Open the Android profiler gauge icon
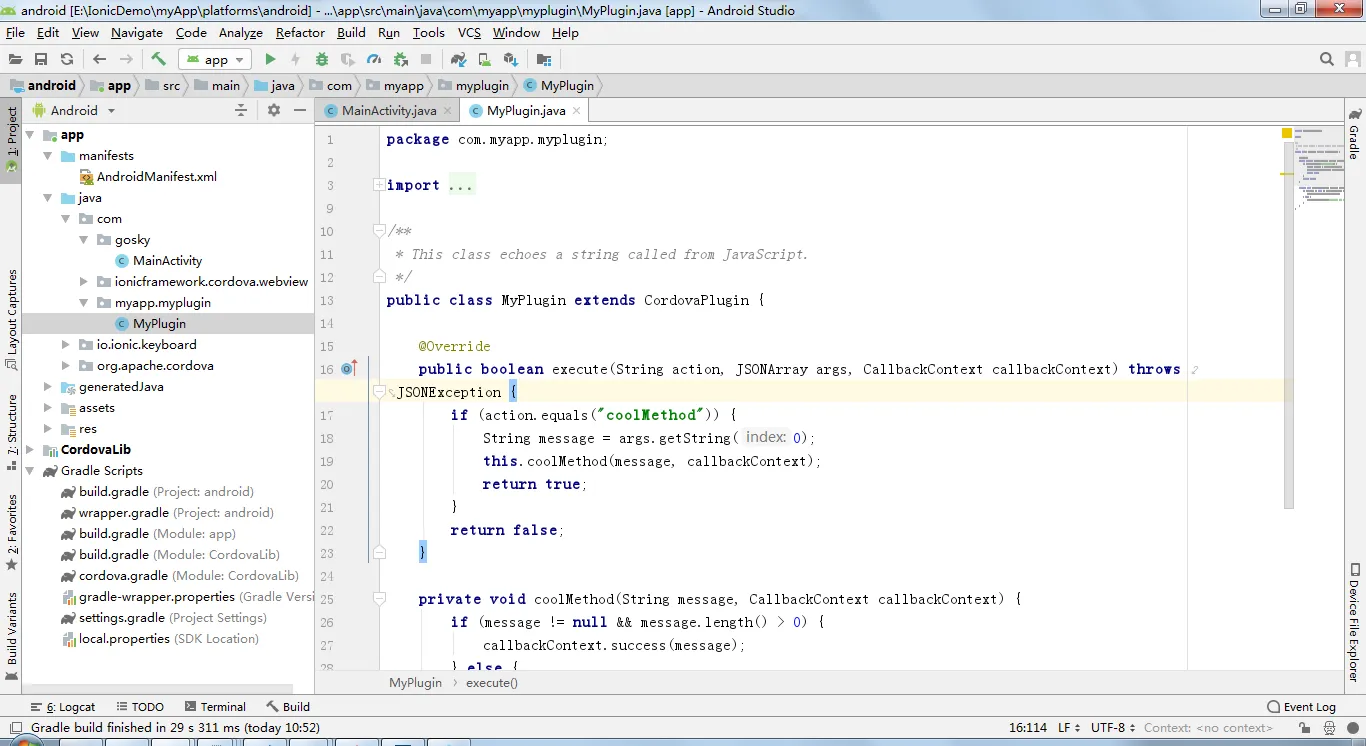1366x746 pixels. tap(374, 59)
